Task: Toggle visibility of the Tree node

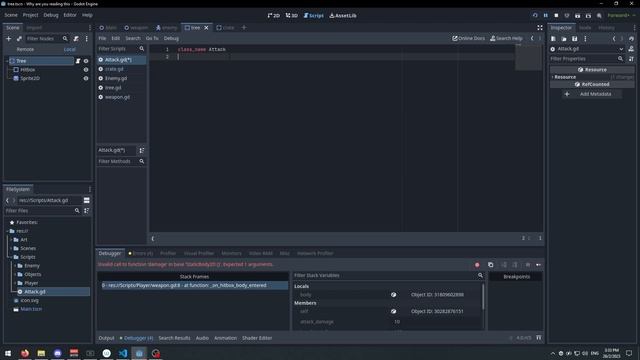Action: coord(86,61)
